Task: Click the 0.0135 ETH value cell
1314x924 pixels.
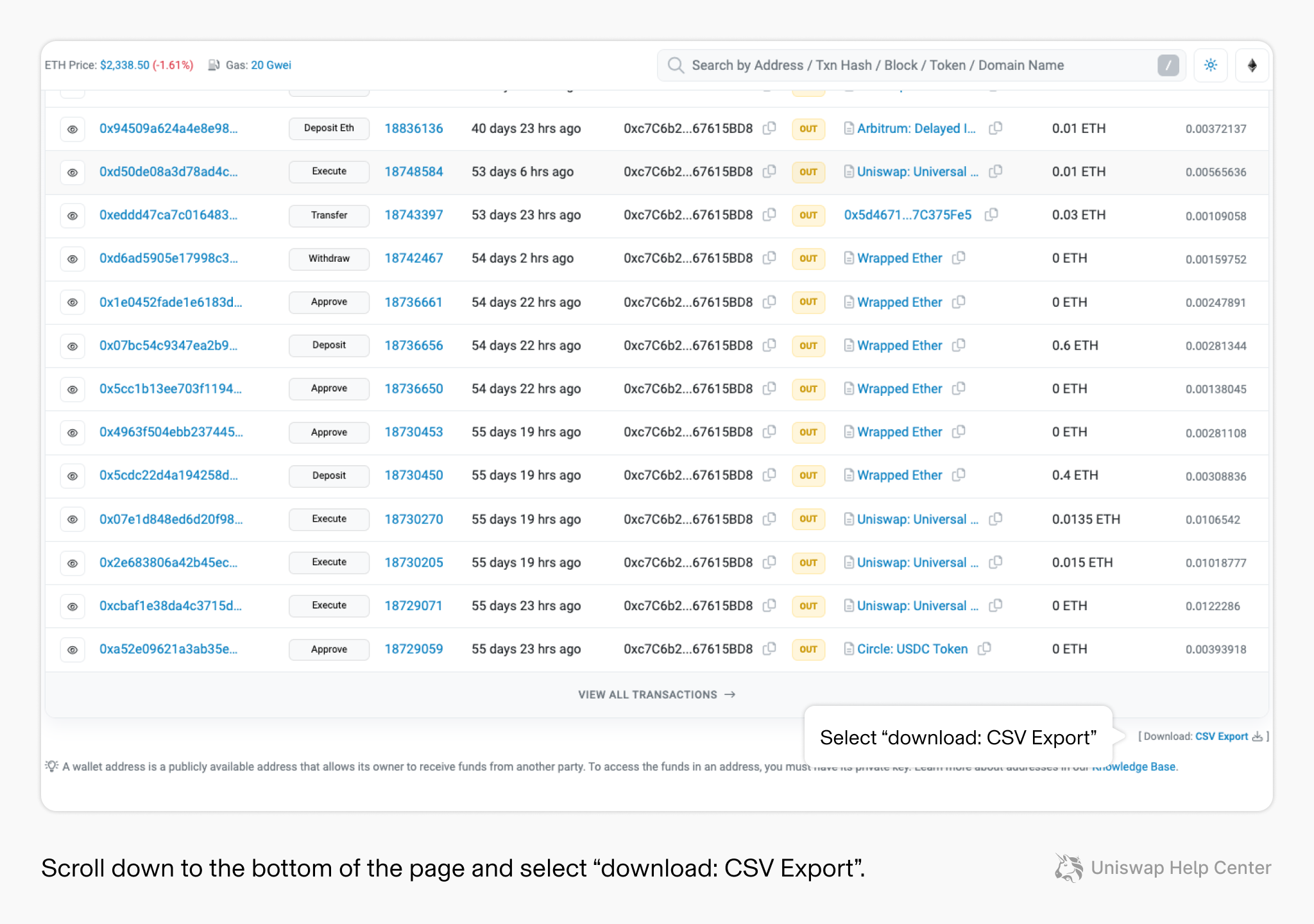Action: click(1086, 518)
